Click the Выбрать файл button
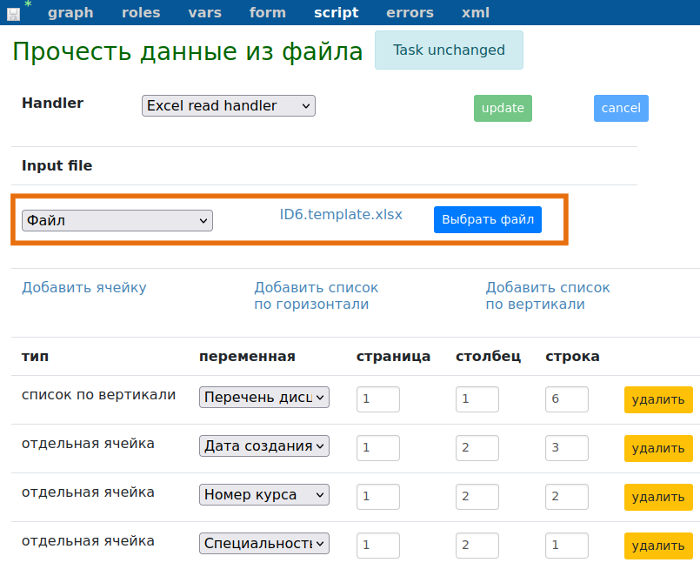 coord(488,220)
